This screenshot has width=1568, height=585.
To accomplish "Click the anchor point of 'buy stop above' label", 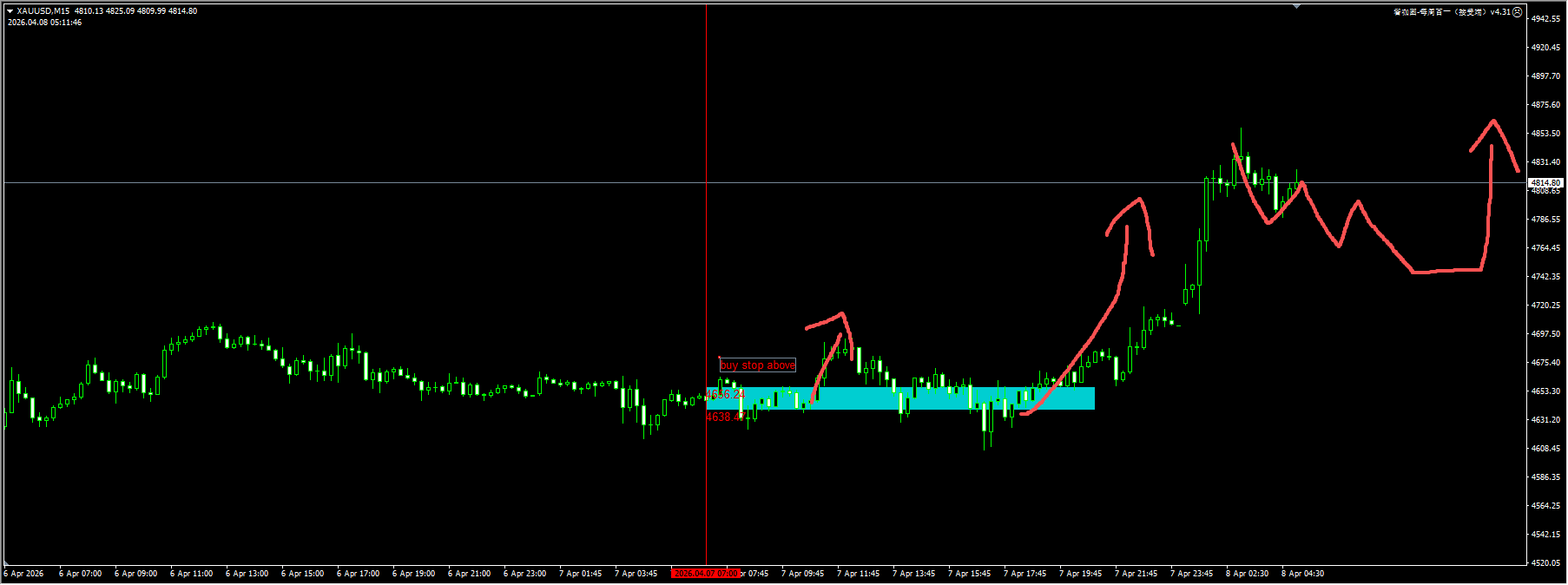I will (720, 358).
